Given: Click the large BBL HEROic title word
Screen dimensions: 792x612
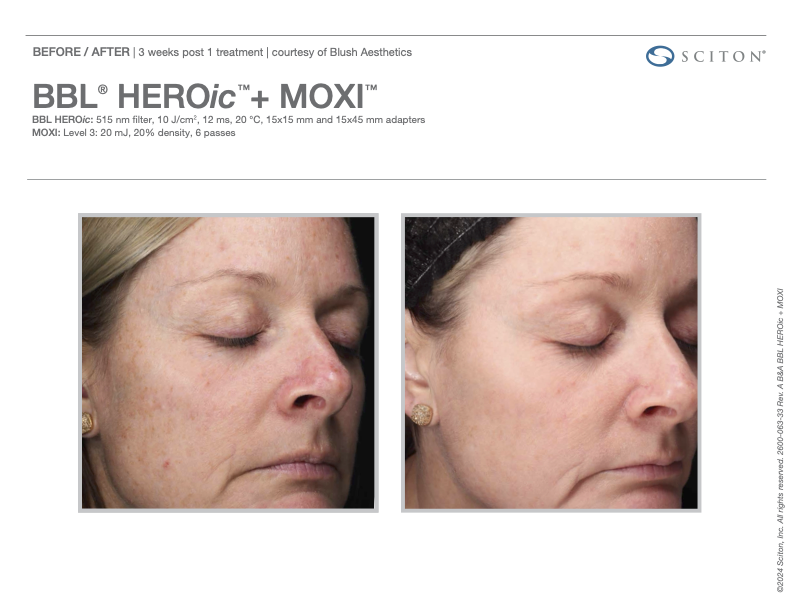Looking at the screenshot, I should (x=134, y=96).
